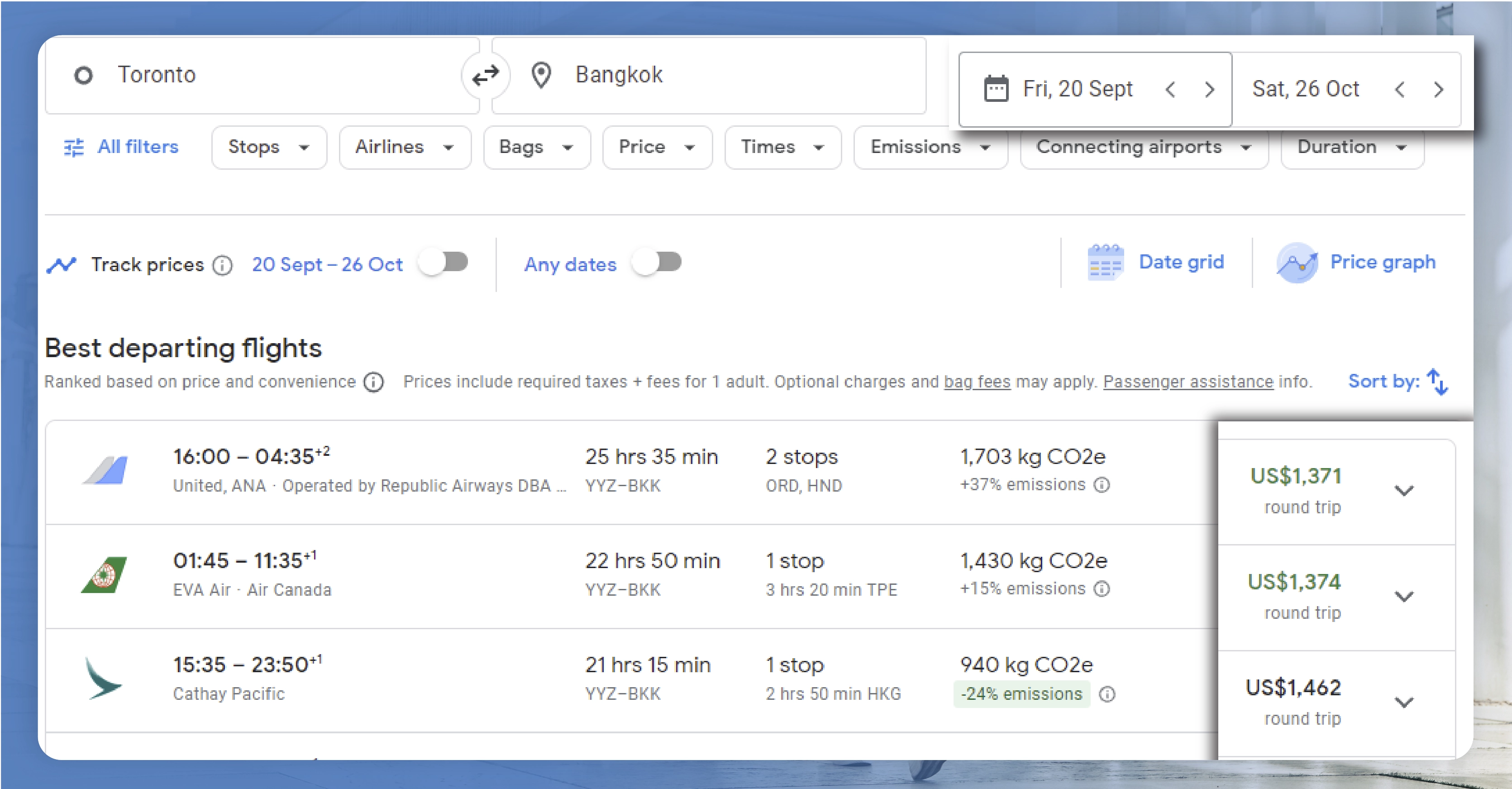
Task: Click the 940 kg CO2e emissions value
Action: pyautogui.click(x=1026, y=665)
